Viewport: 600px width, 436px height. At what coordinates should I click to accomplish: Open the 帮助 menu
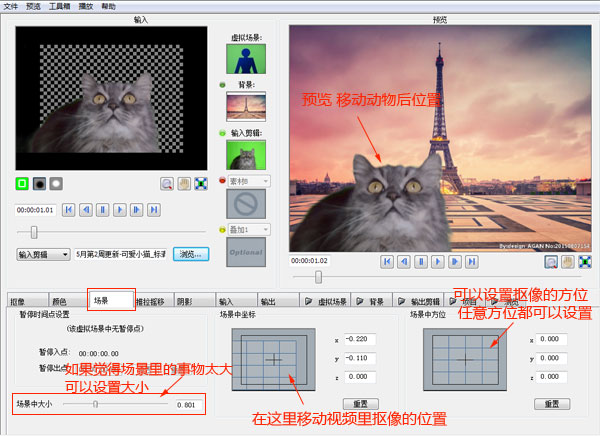click(108, 6)
